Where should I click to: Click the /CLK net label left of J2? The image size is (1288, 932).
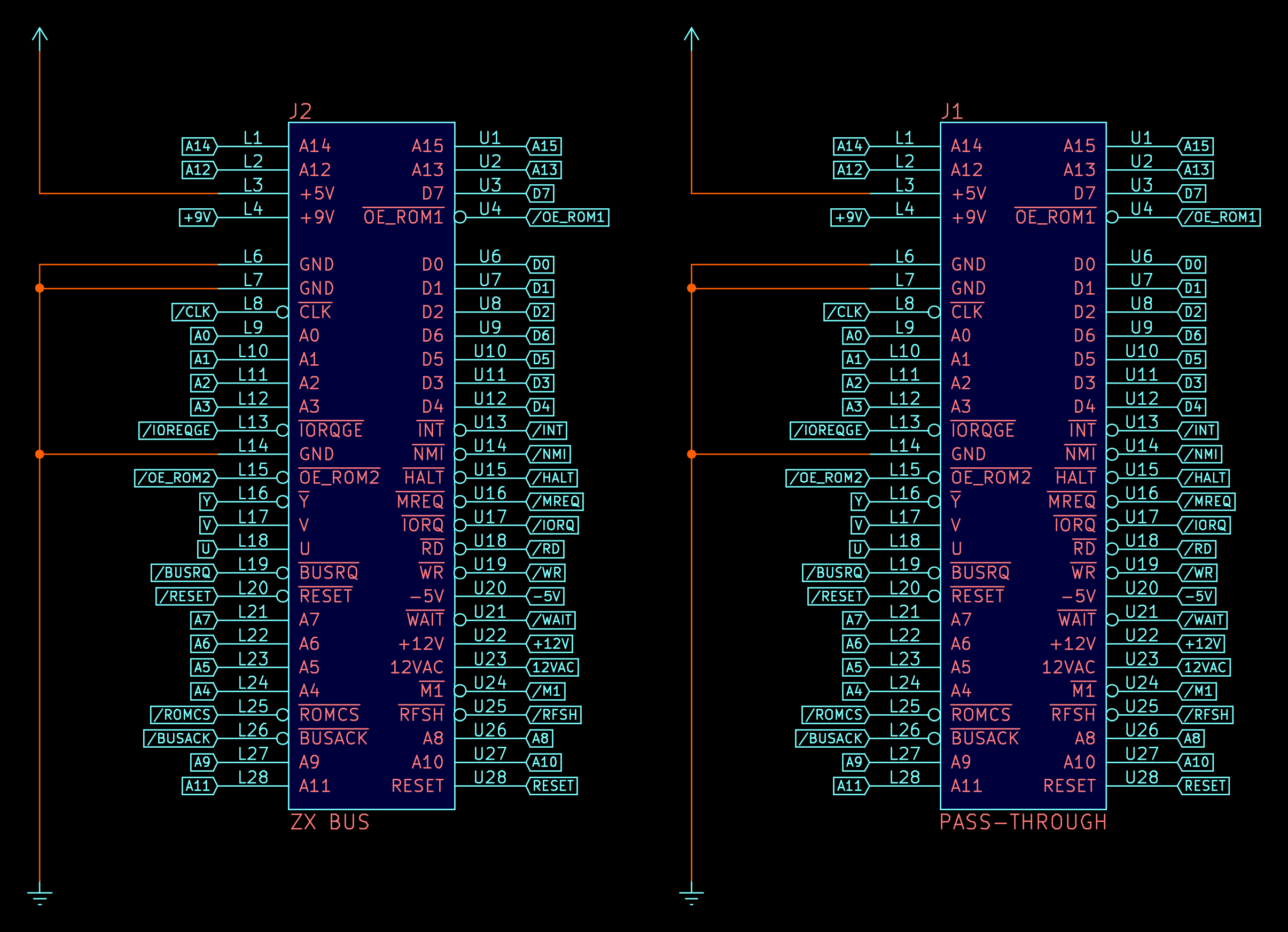pyautogui.click(x=194, y=312)
